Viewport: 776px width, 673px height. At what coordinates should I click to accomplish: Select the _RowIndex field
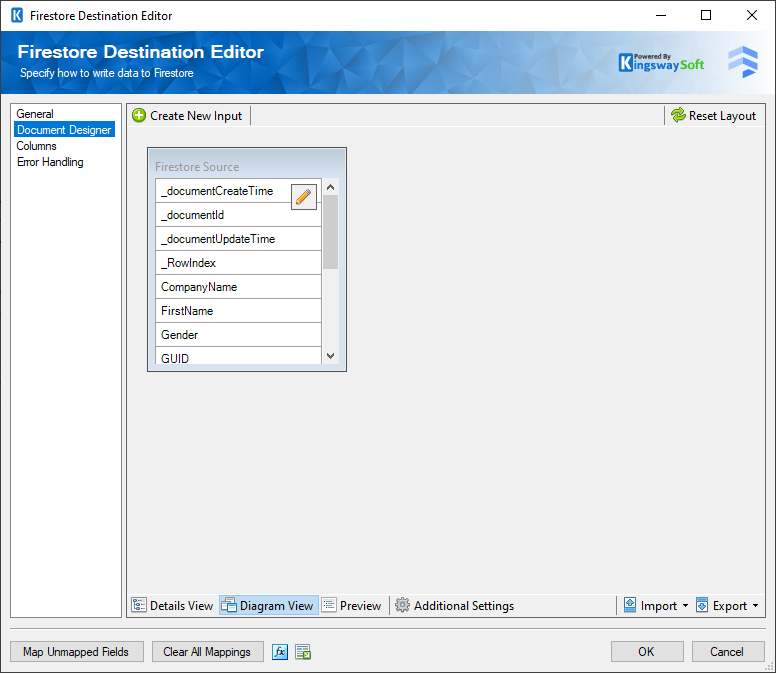[238, 263]
